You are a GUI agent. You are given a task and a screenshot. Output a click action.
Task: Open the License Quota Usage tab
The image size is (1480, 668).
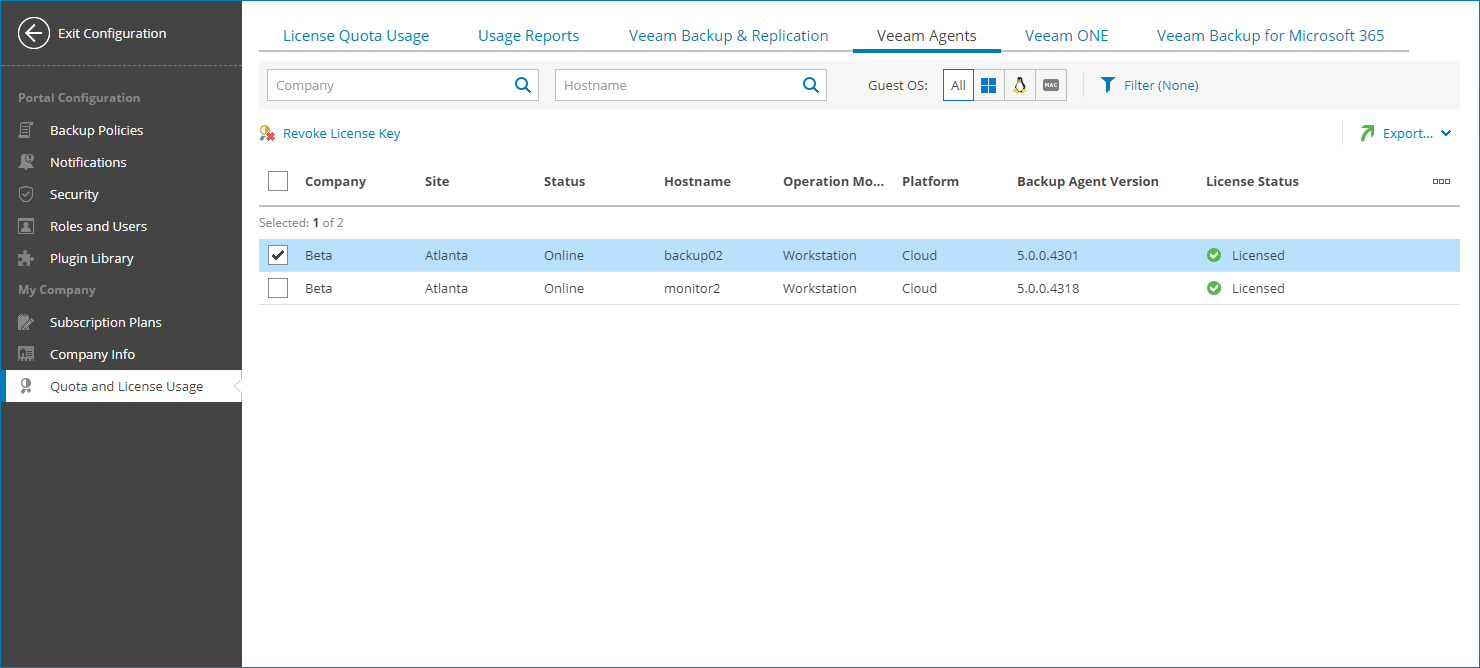coord(356,35)
